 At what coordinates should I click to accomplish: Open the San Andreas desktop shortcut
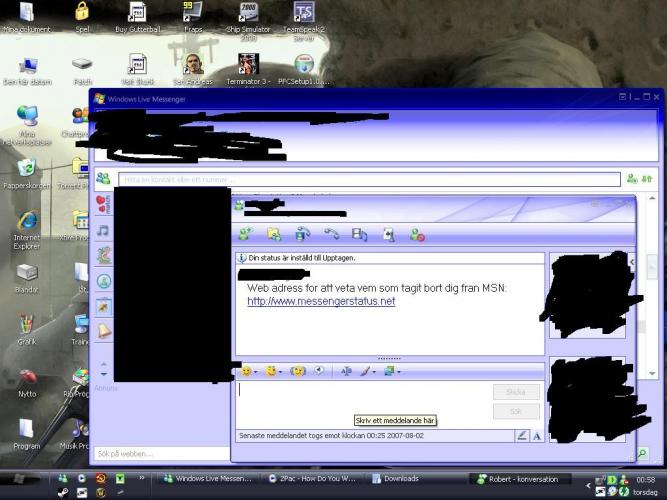(x=193, y=69)
